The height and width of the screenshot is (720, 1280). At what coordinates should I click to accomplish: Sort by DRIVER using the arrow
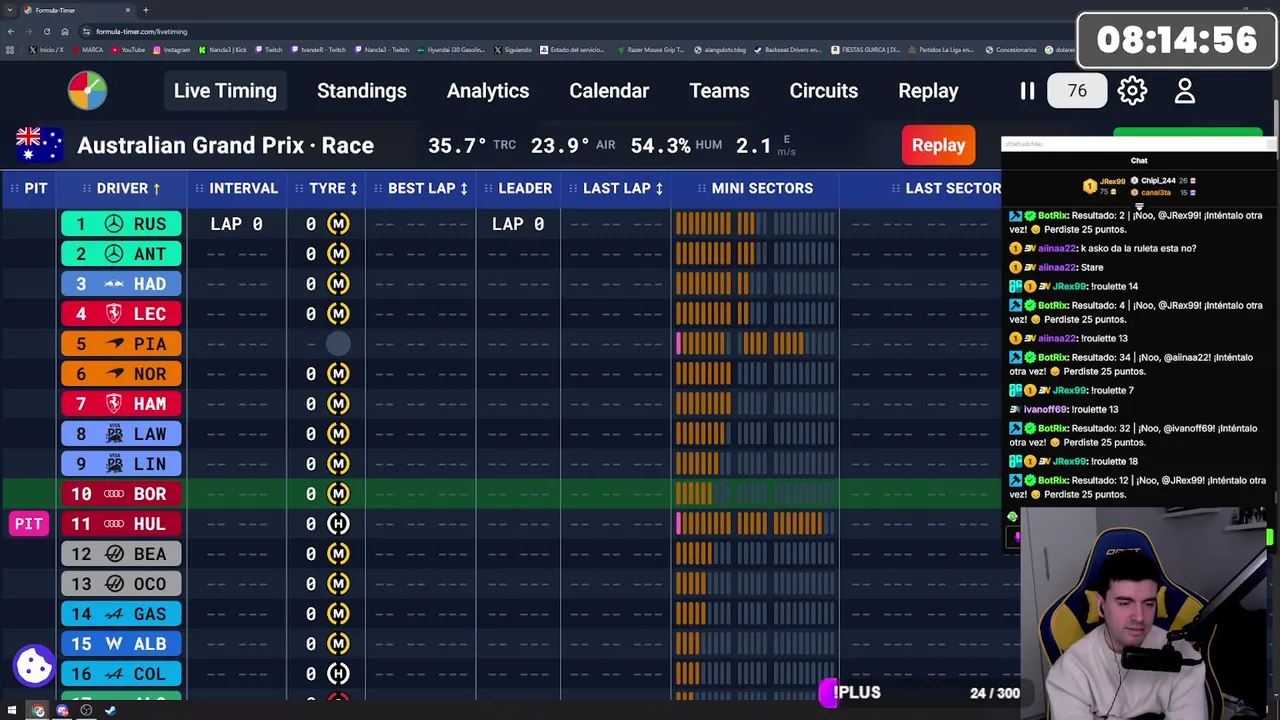pyautogui.click(x=157, y=188)
